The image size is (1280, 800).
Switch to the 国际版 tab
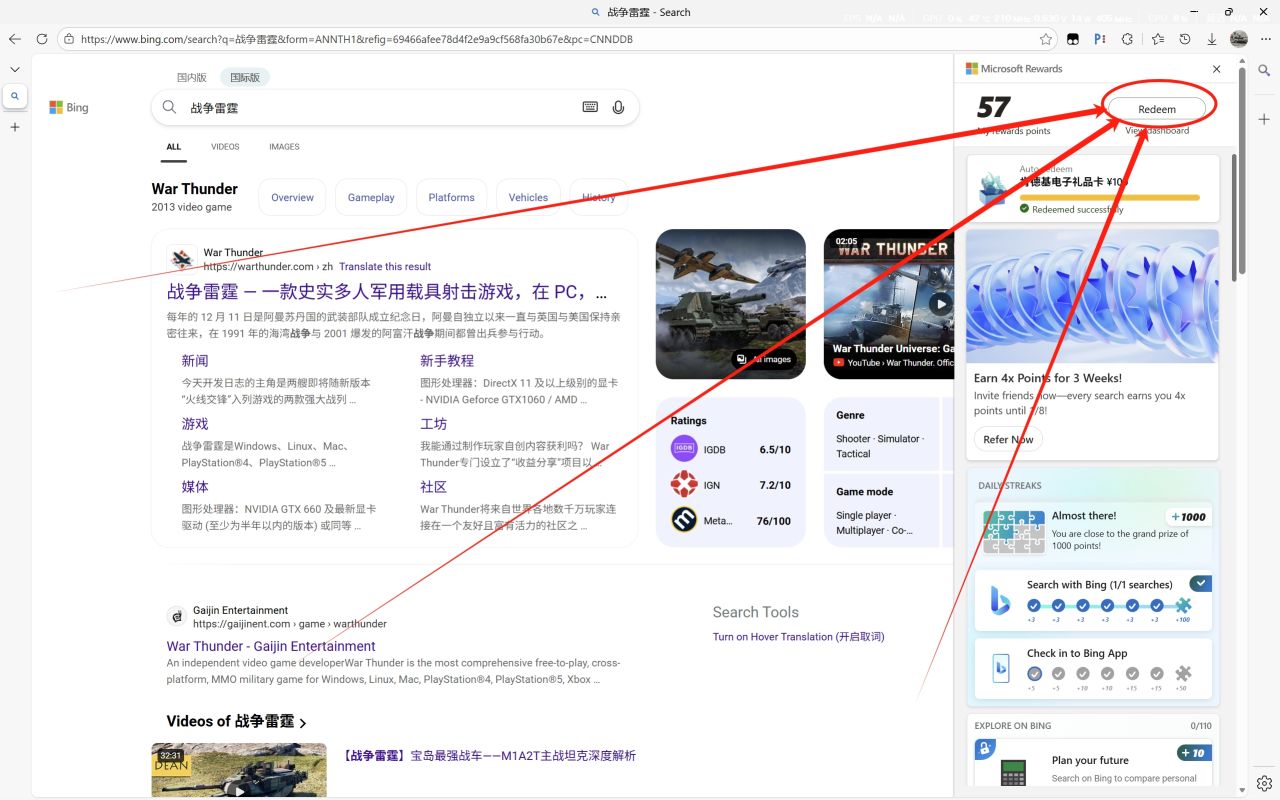pos(245,77)
